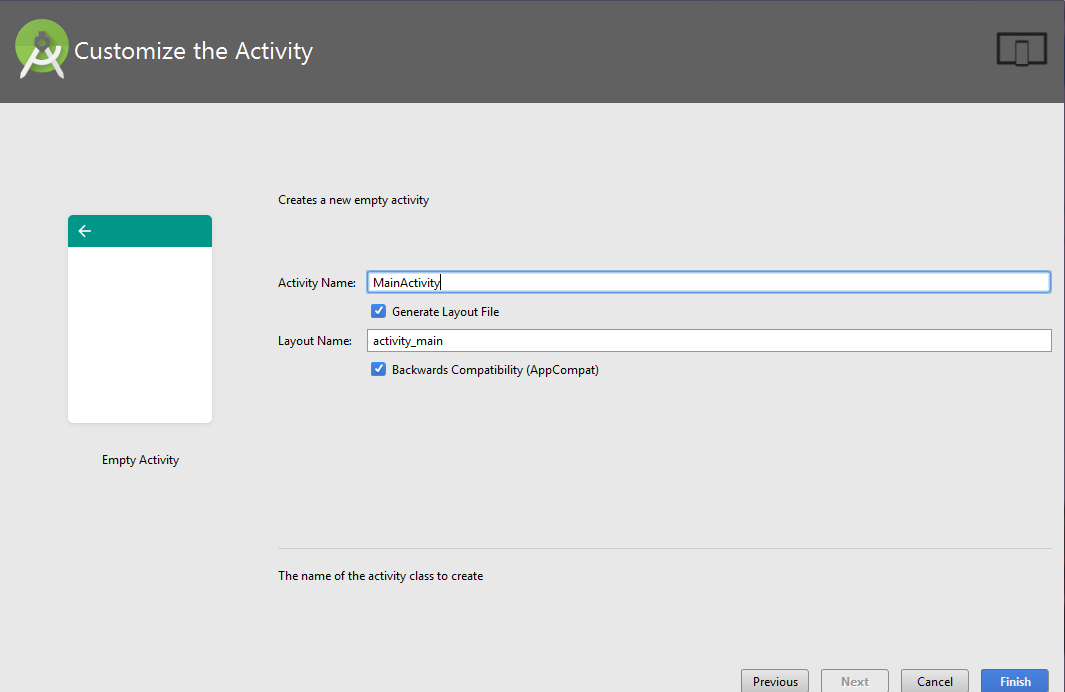The image size is (1065, 692).
Task: Click the back arrow in activity preview
Action: click(84, 231)
